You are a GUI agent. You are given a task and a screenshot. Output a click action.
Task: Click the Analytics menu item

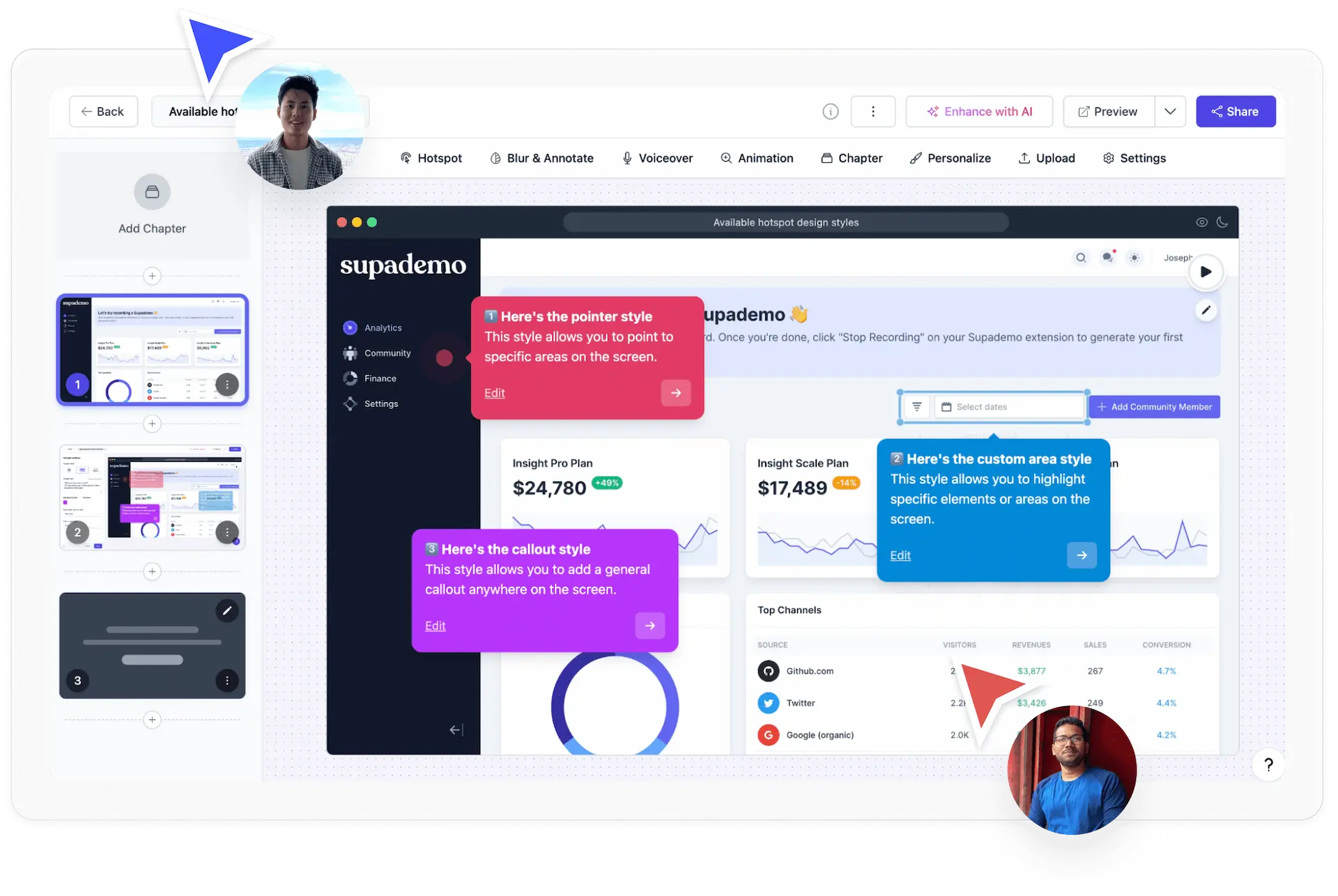383,328
